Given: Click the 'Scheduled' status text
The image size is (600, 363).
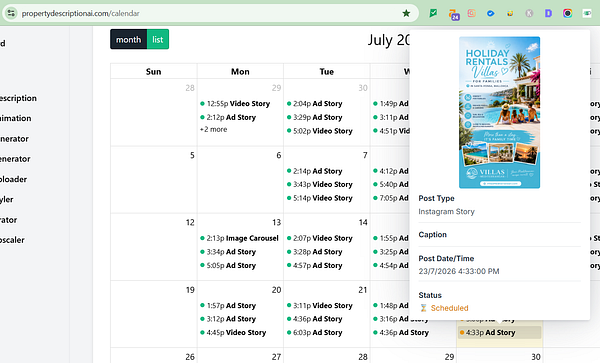Looking at the screenshot, I should tap(450, 308).
